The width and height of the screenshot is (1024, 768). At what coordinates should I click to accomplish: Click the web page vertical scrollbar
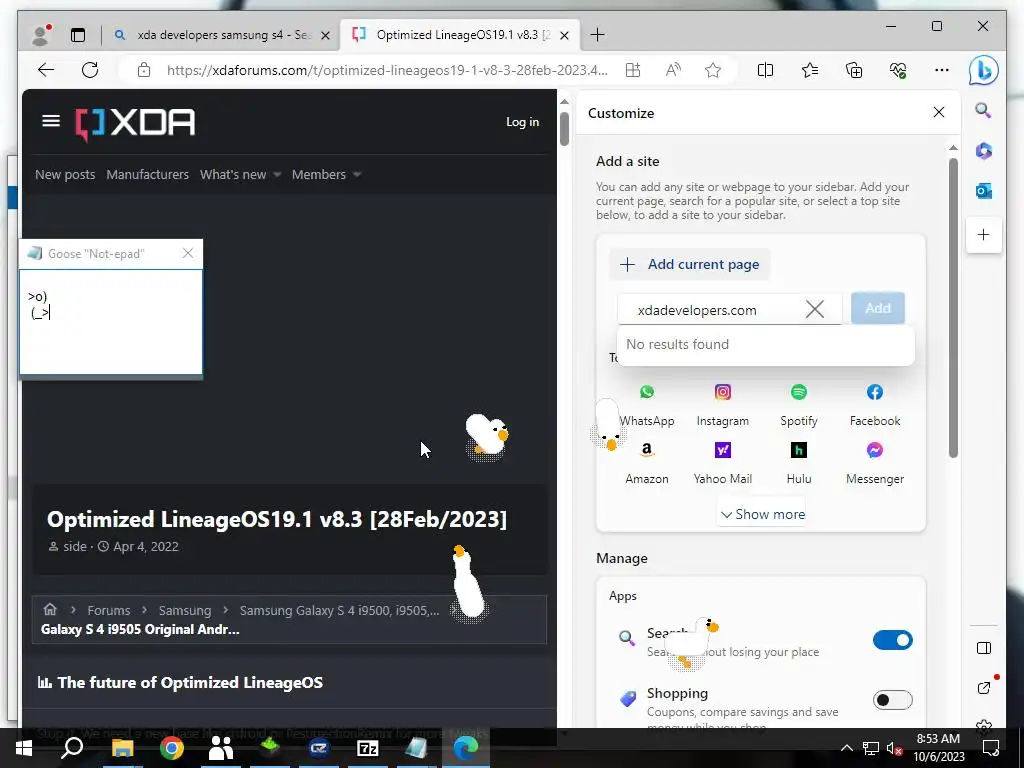[564, 128]
